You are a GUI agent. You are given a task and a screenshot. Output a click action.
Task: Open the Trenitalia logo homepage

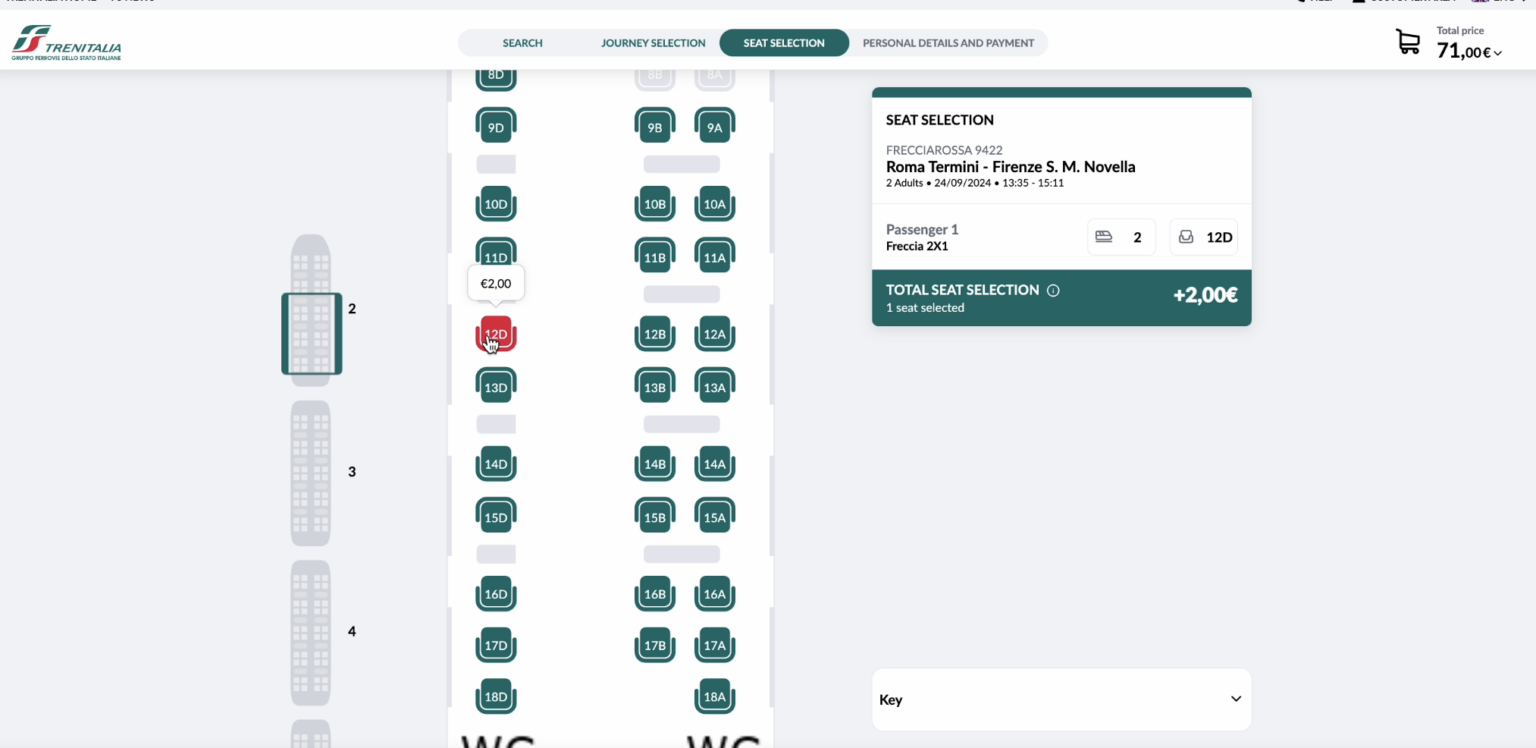tap(67, 43)
